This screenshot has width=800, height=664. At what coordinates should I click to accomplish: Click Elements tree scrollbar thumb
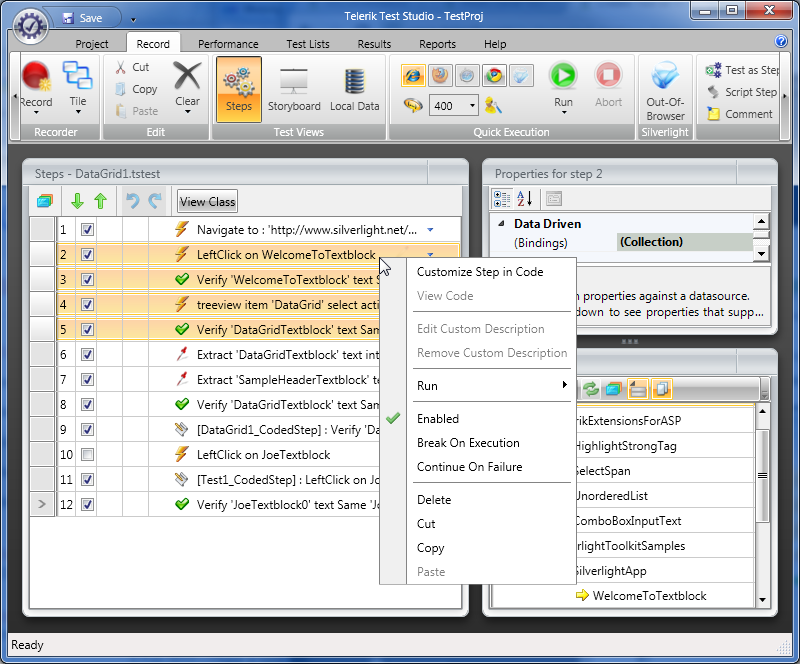tap(762, 475)
